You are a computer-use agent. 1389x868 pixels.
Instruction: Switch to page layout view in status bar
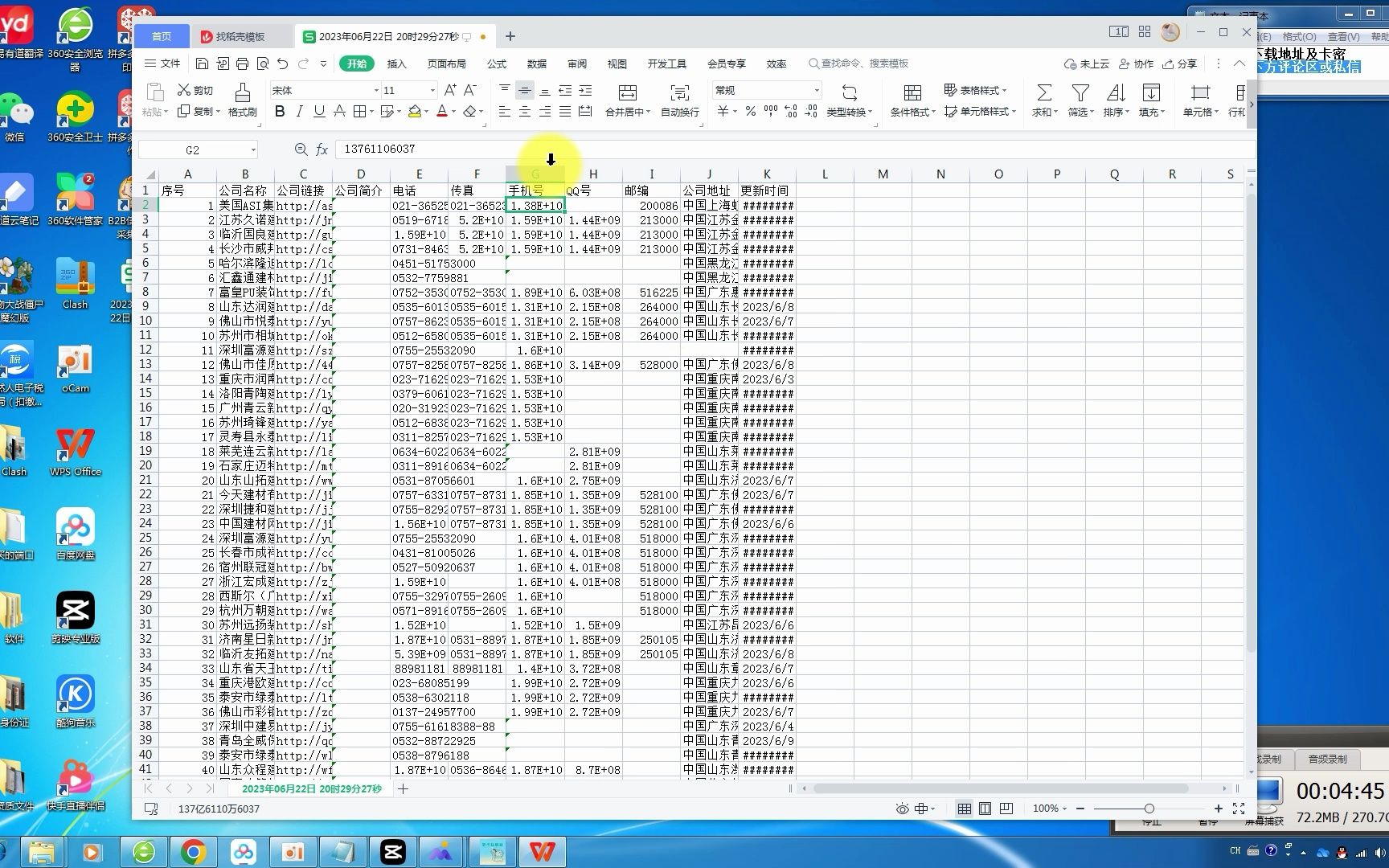point(985,809)
